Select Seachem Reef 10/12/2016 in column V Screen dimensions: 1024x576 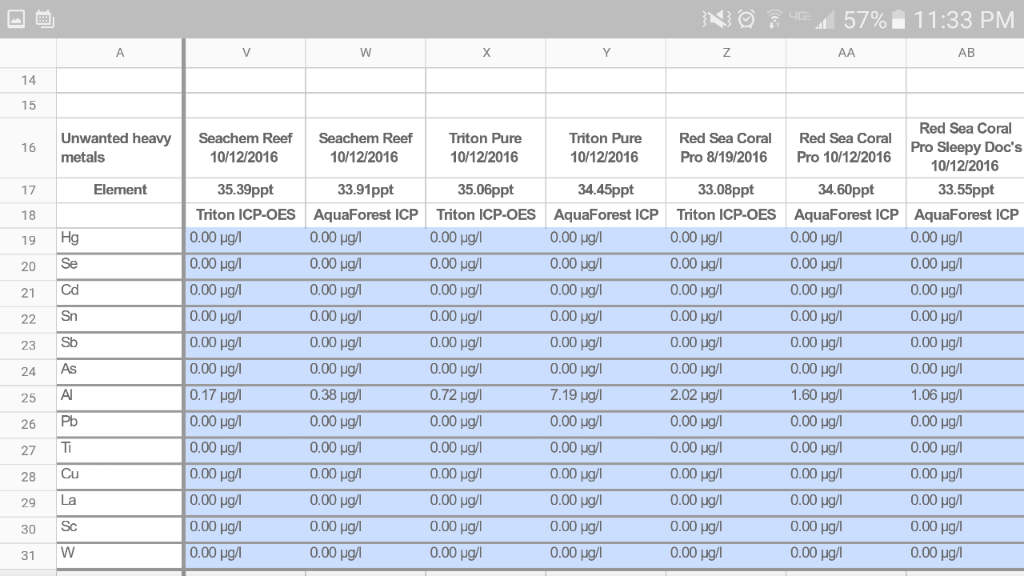[246, 148]
